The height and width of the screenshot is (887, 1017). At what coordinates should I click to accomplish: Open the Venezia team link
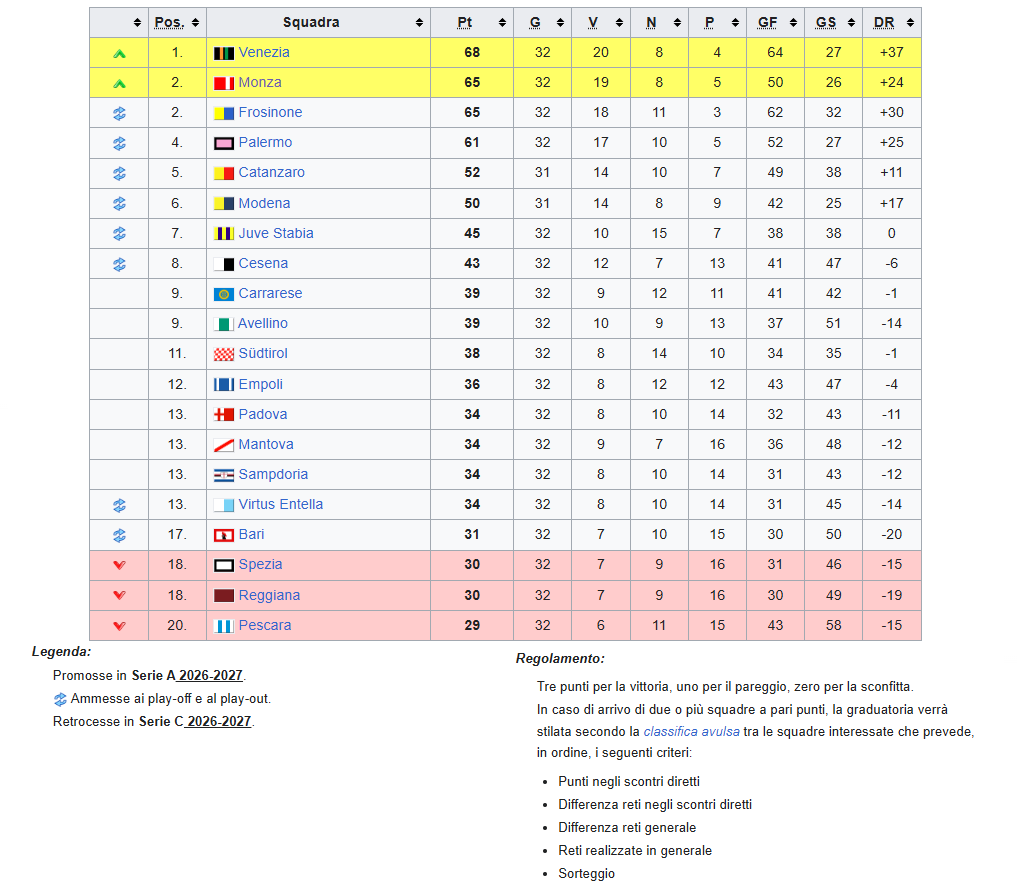point(264,53)
